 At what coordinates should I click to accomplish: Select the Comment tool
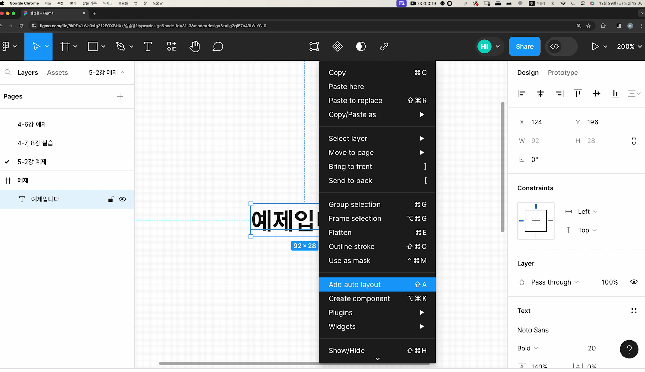tap(218, 46)
